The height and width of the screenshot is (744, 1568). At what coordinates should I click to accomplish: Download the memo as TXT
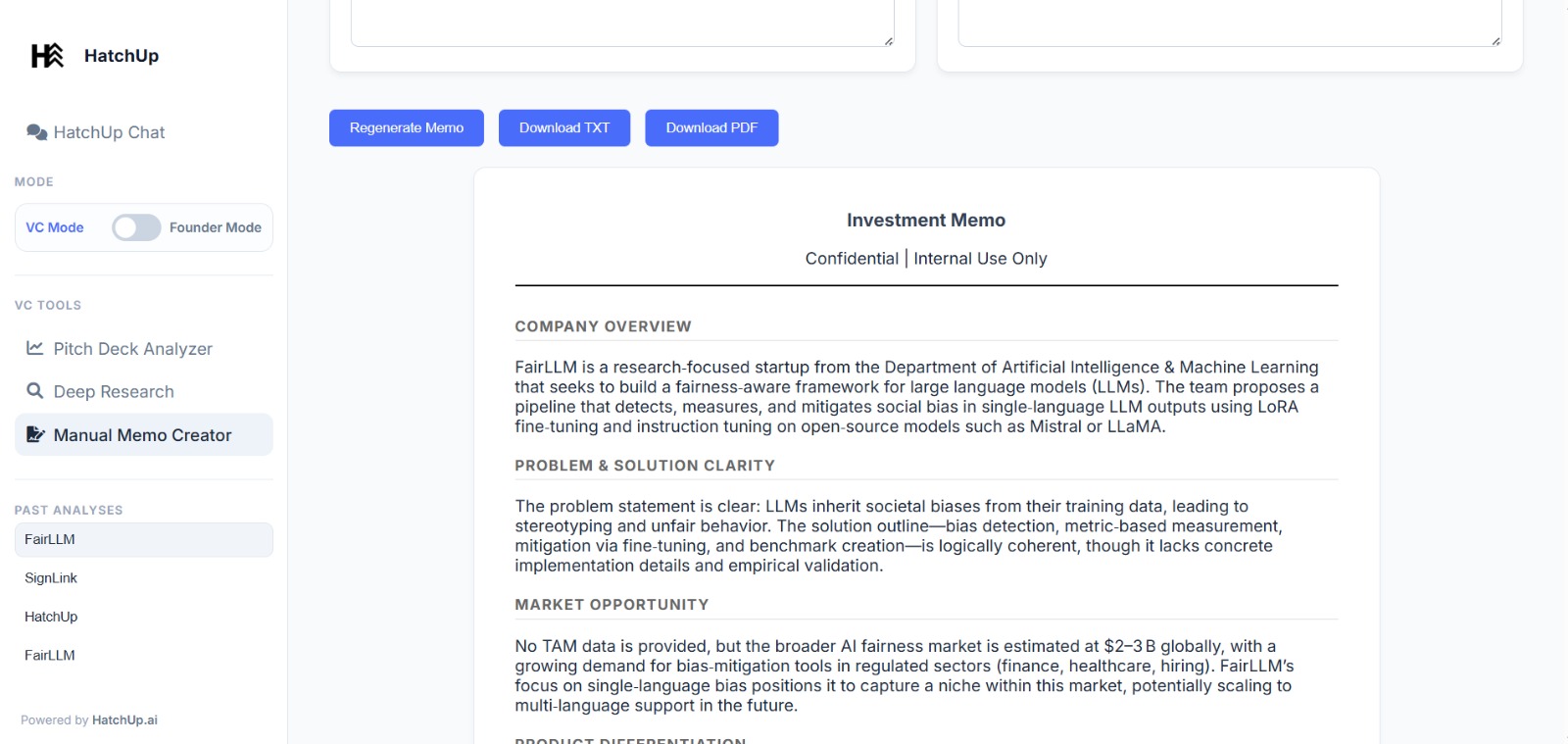click(x=563, y=128)
